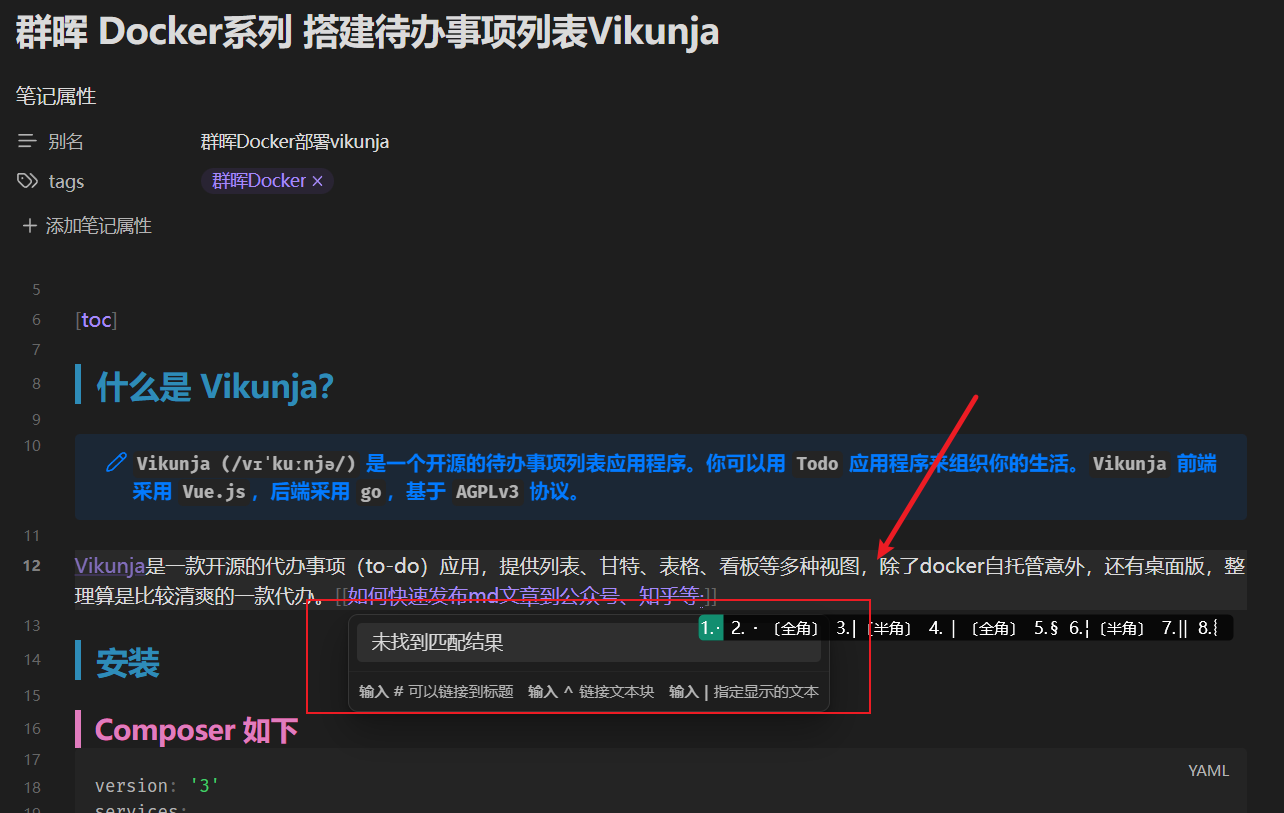
Task: Click the plus icon before 添加笔记属性
Action: tap(29, 226)
